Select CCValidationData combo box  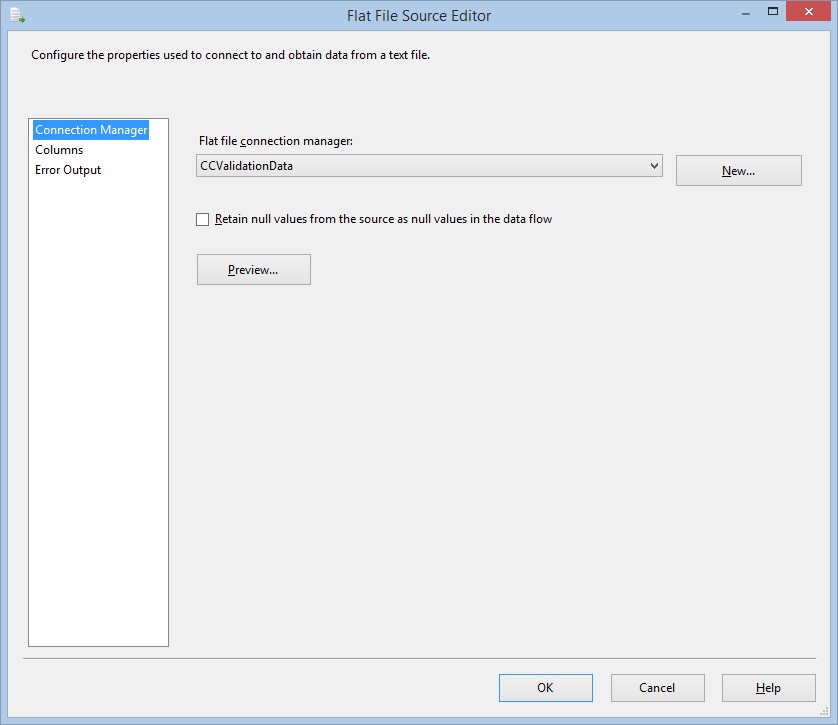[429, 166]
